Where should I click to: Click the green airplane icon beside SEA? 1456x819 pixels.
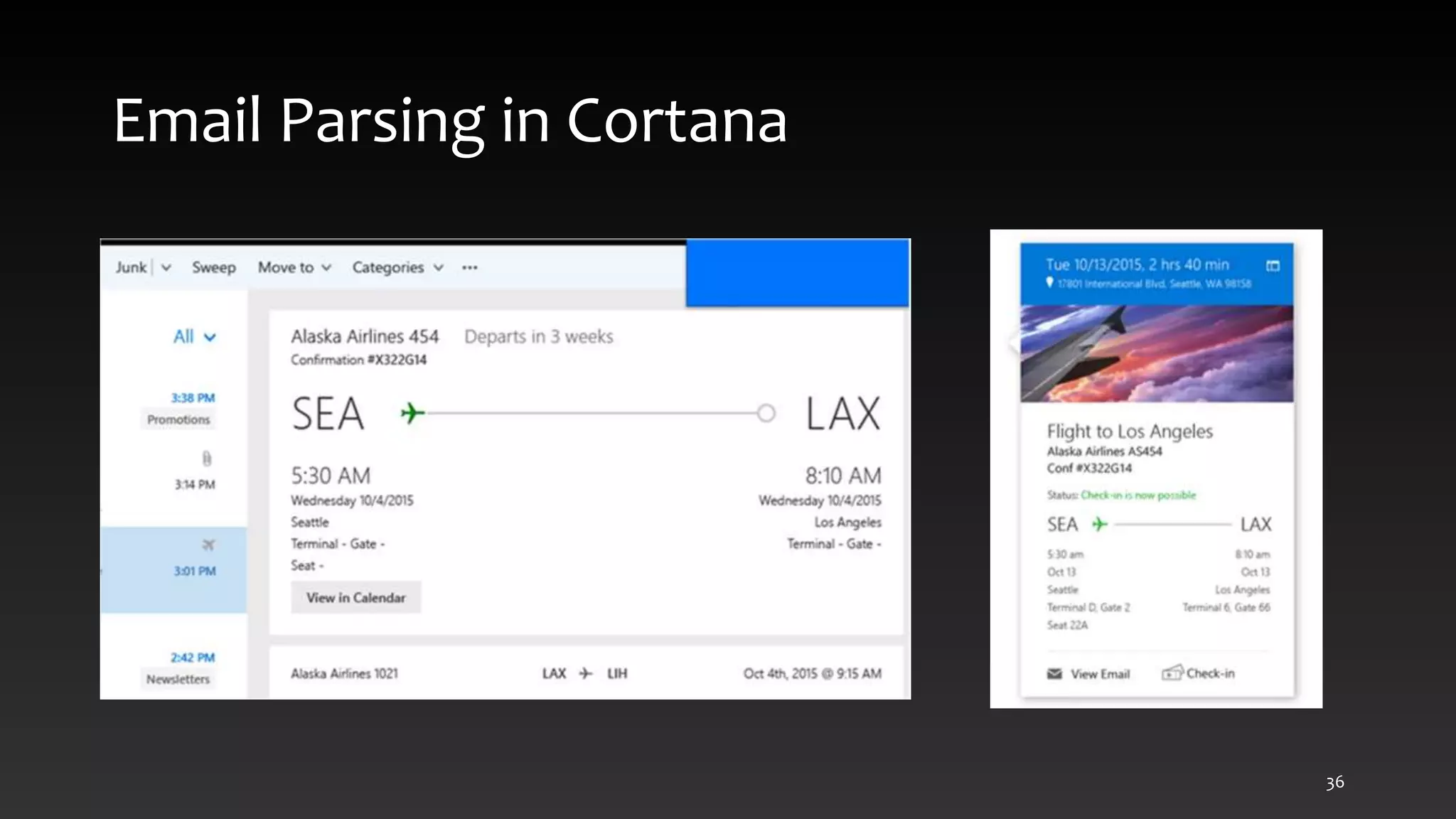(412, 413)
